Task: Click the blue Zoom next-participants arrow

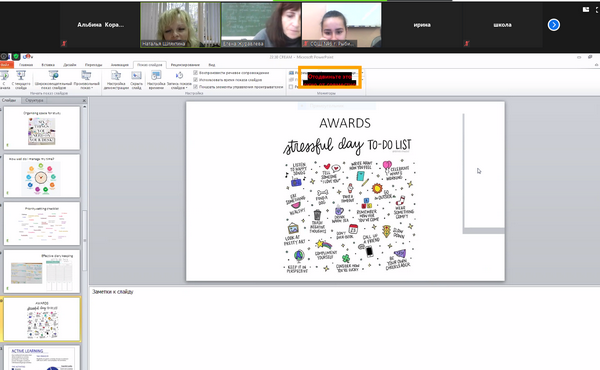Action: 553,25
